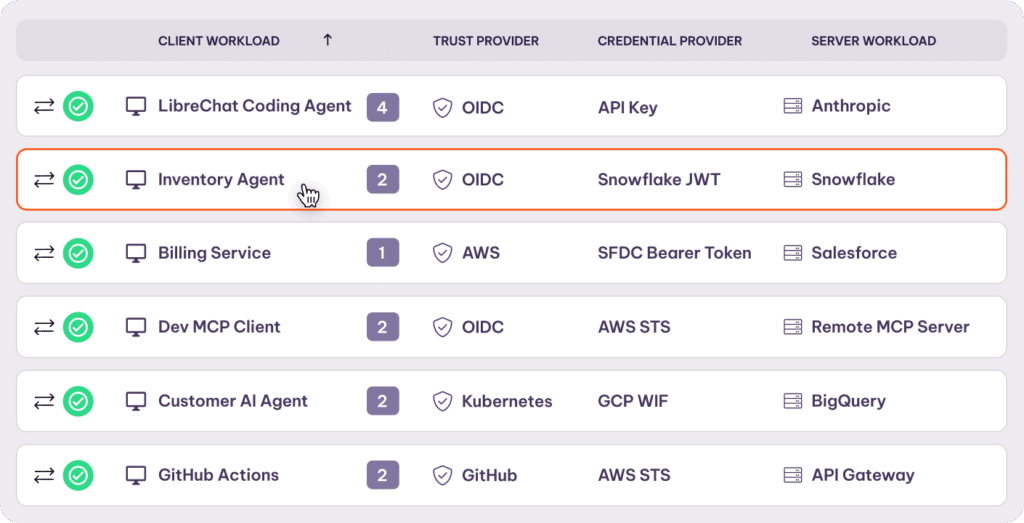This screenshot has width=1024, height=523.
Task: Toggle green status check on Billing Service row
Action: point(78,253)
